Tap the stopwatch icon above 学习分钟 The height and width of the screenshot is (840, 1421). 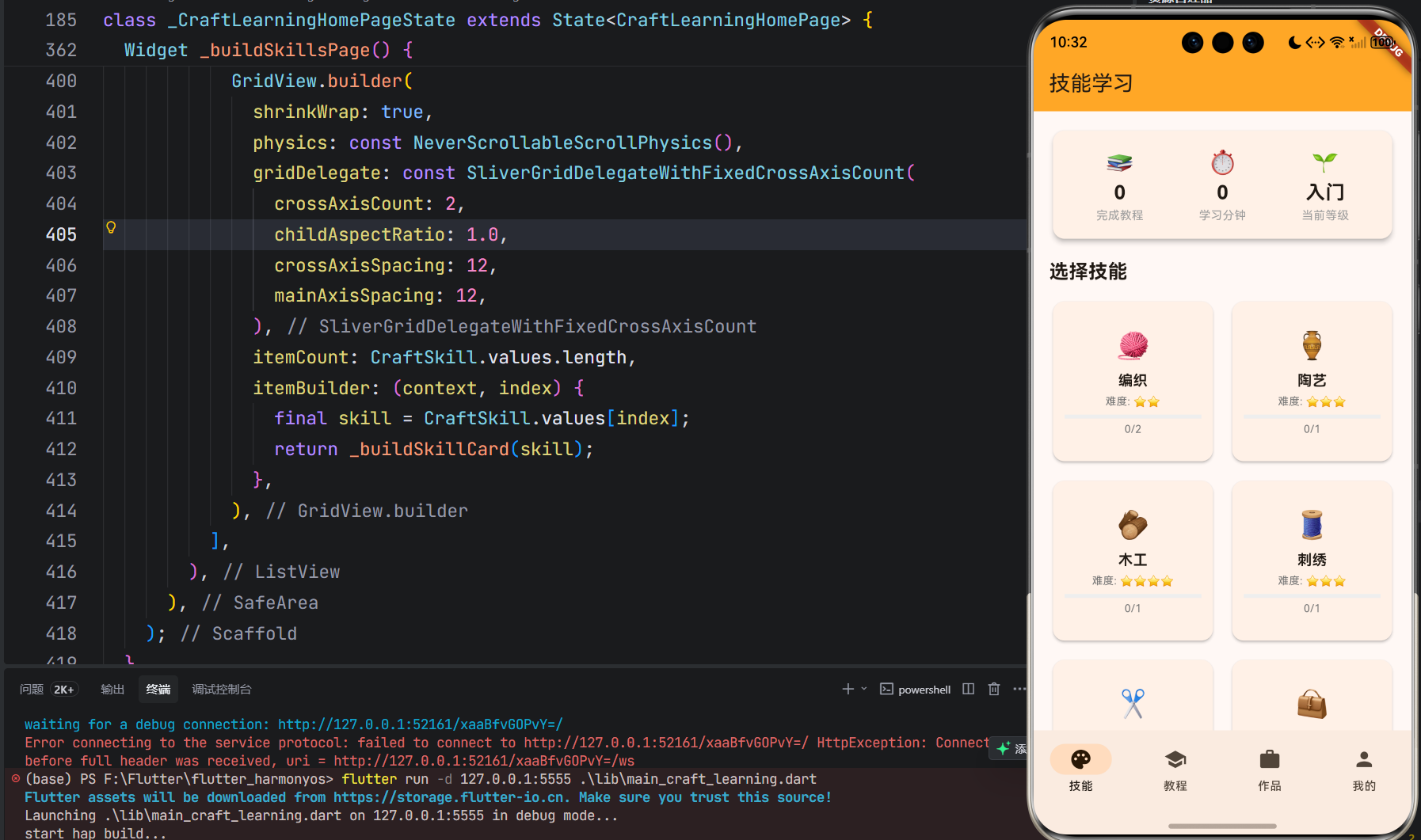click(x=1222, y=162)
